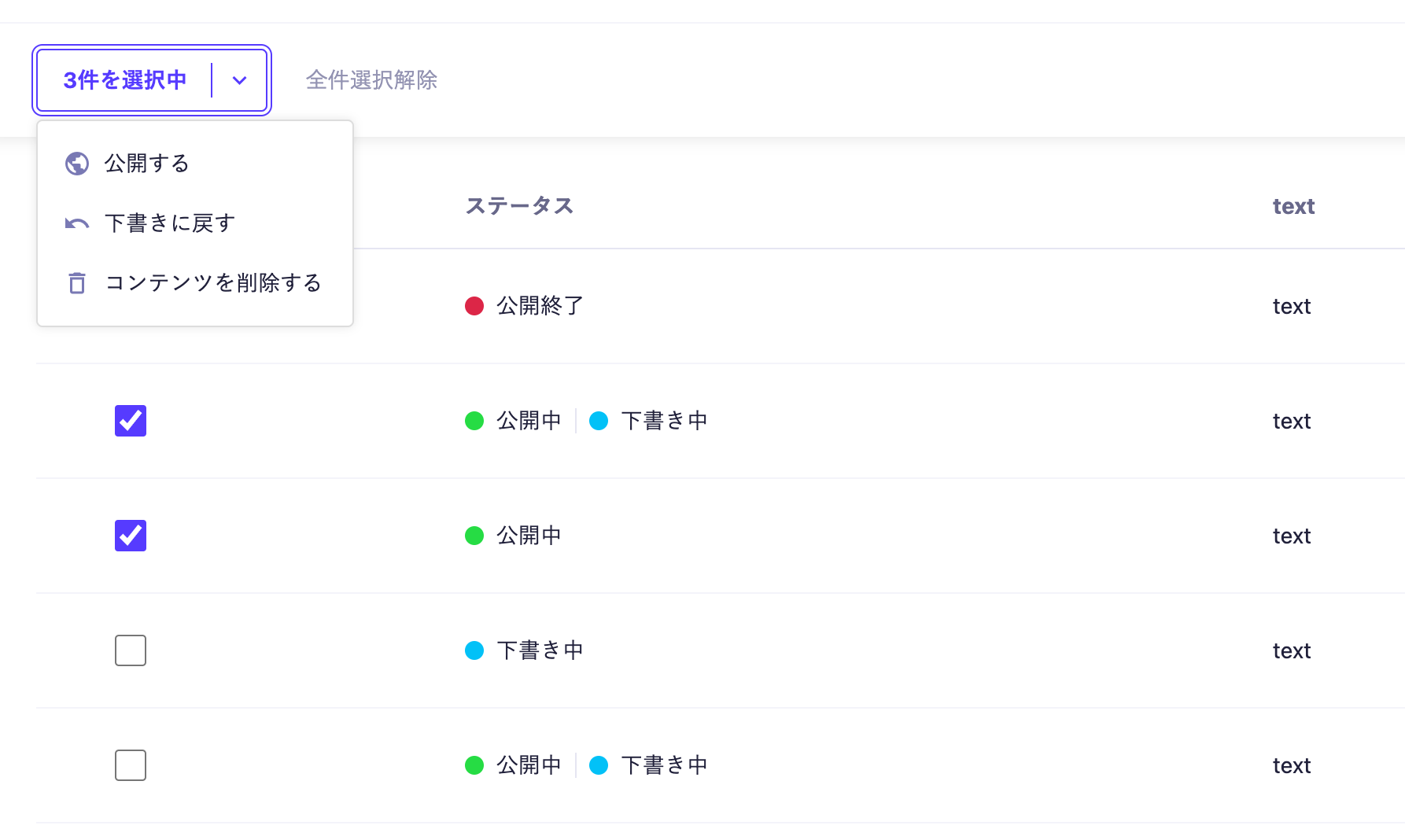Image resolution: width=1405 pixels, height=840 pixels.
Task: Select コンテンツを削除する menu option
Action: pos(213,283)
